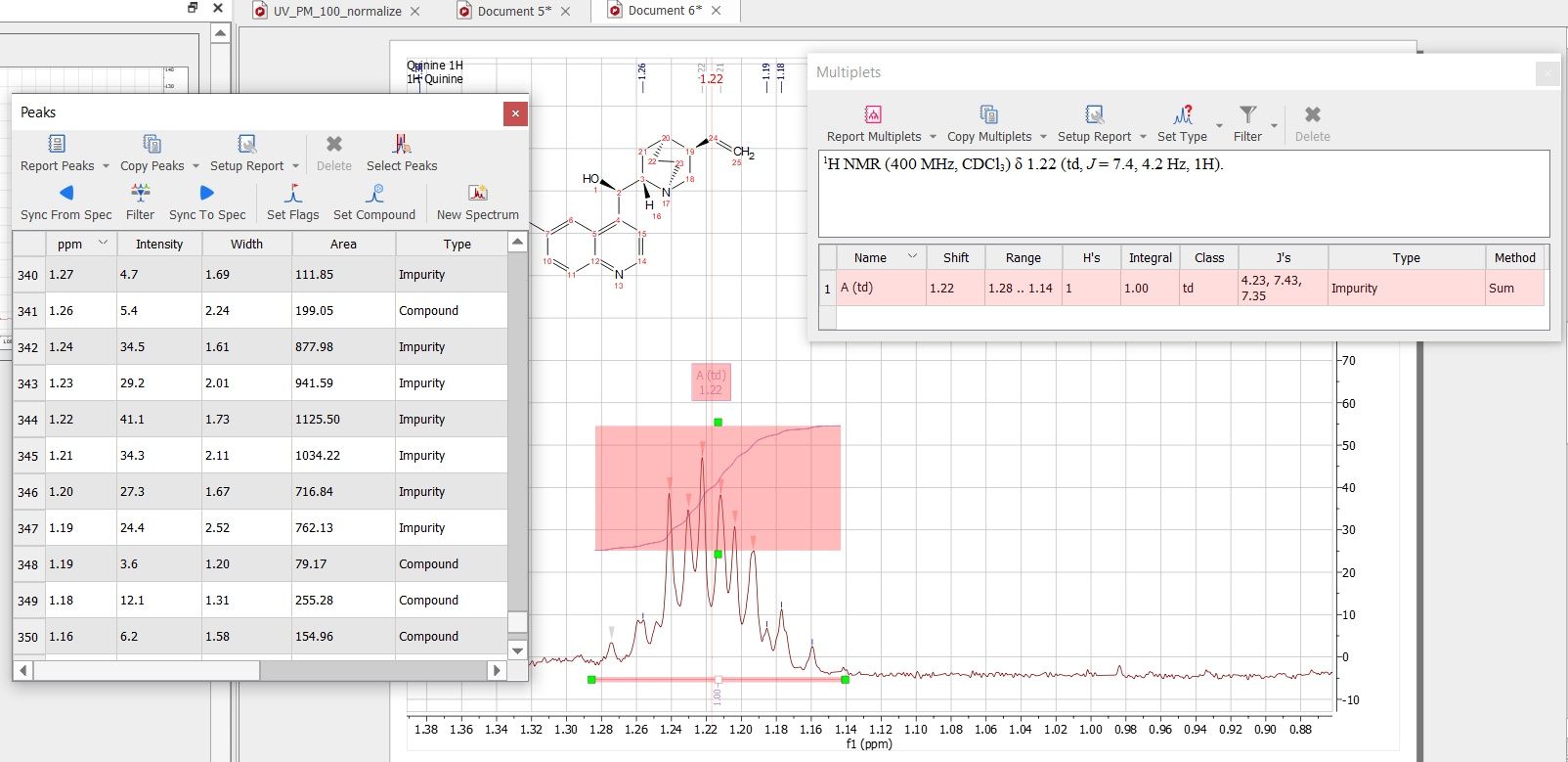Expand Copy Multiplets dropdown arrow
The image size is (1568, 762).
coord(1043,137)
